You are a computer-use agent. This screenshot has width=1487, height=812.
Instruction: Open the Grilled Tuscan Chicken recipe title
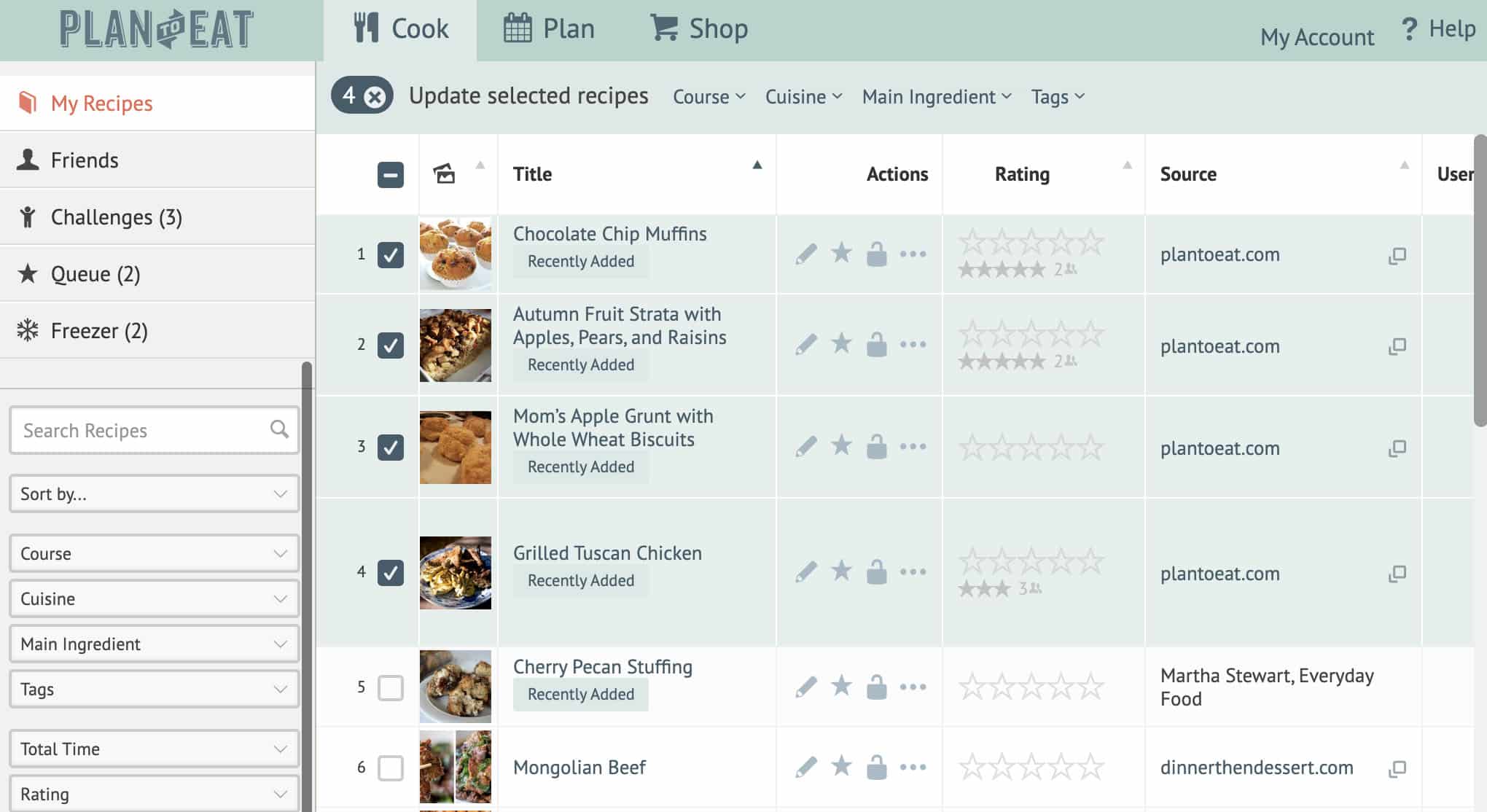[x=607, y=553]
